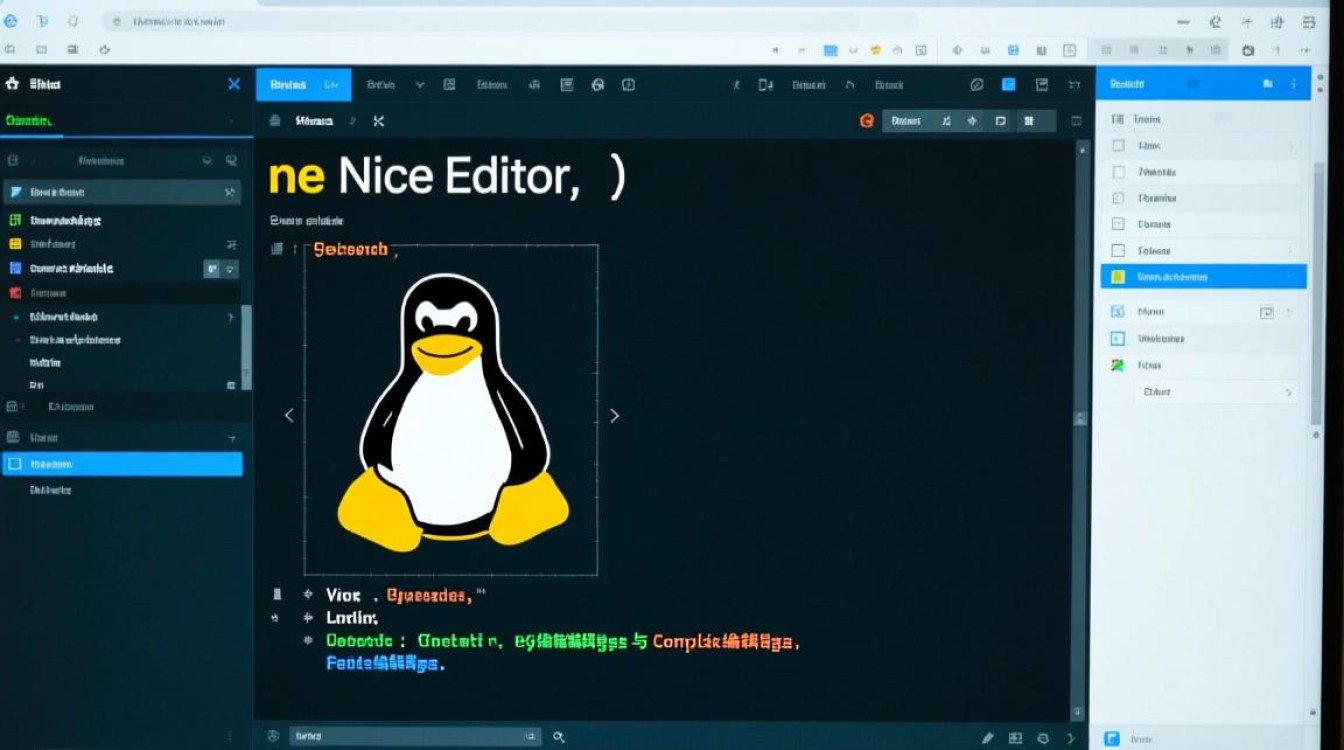
Task: Click the magnifier search icon in bottom status bar
Action: coord(558,735)
